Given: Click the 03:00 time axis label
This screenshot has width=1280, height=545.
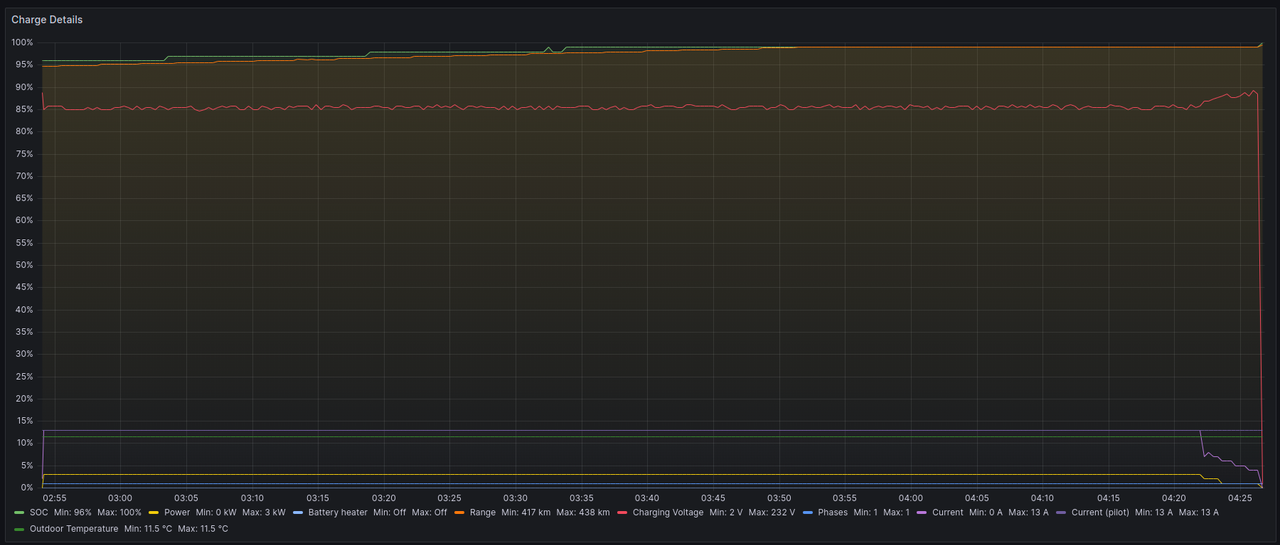Looking at the screenshot, I should pos(120,497).
